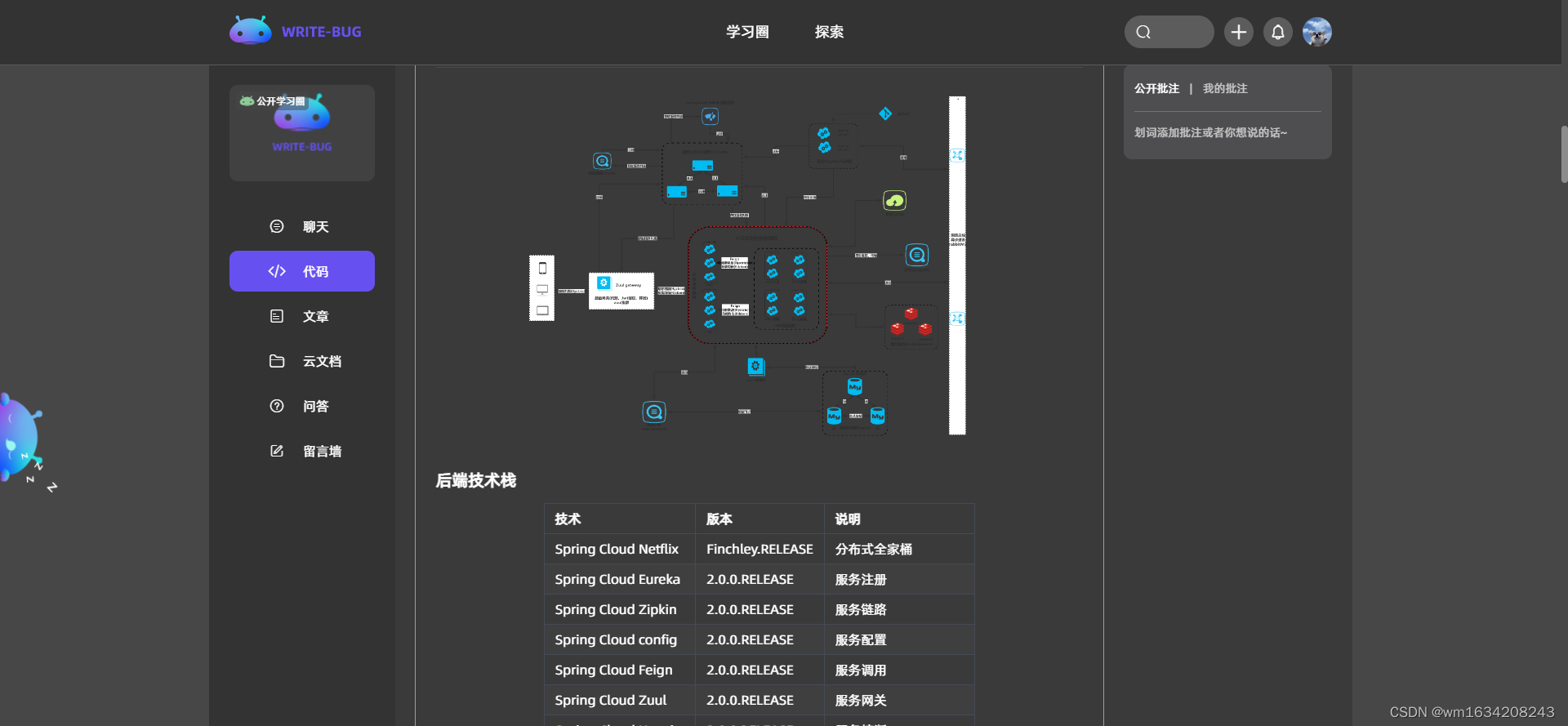Select the 聊天 sidebar item
This screenshot has width=1568, height=726.
pyautogui.click(x=302, y=226)
